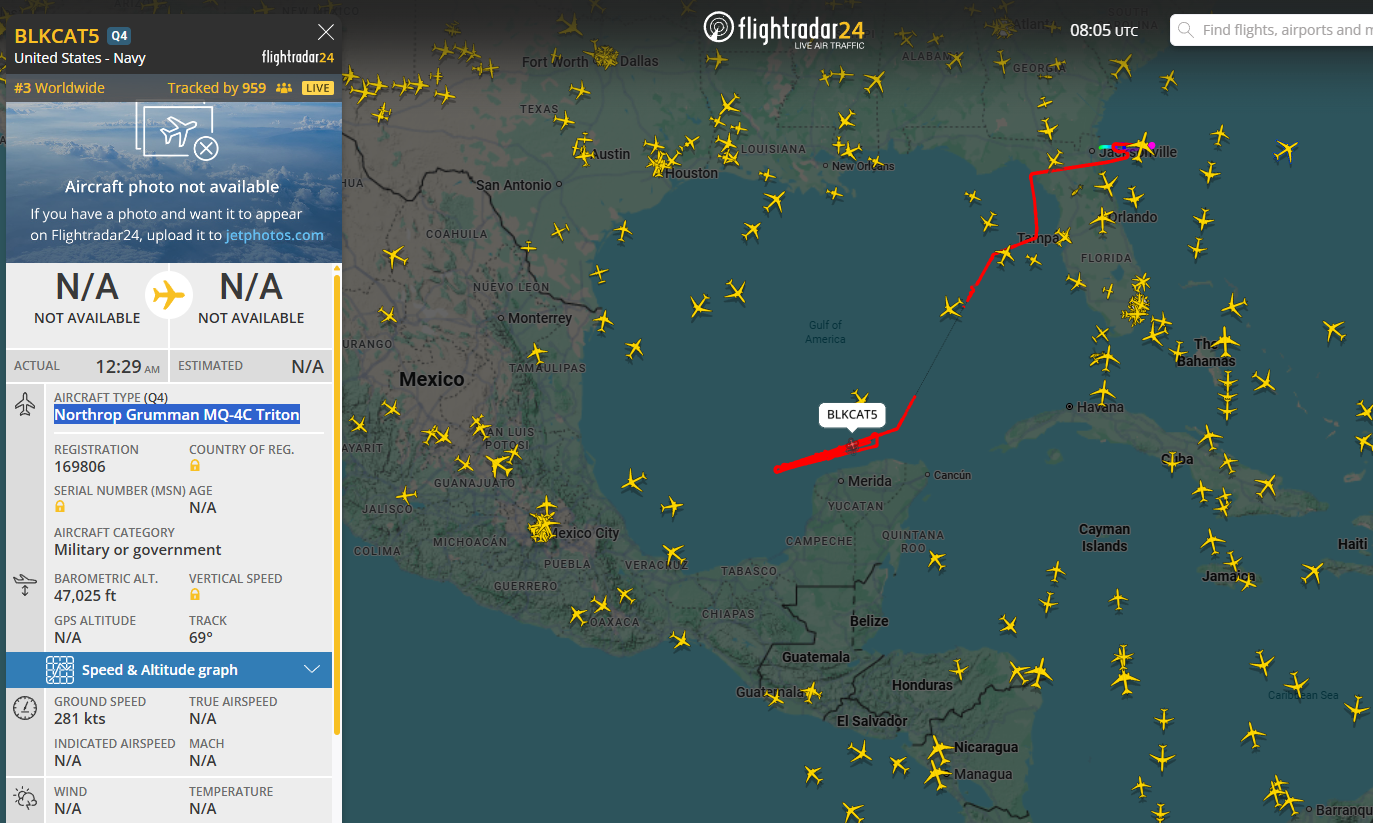Click the San Antonio city label on map
The height and width of the screenshot is (823, 1373).
pos(513,185)
